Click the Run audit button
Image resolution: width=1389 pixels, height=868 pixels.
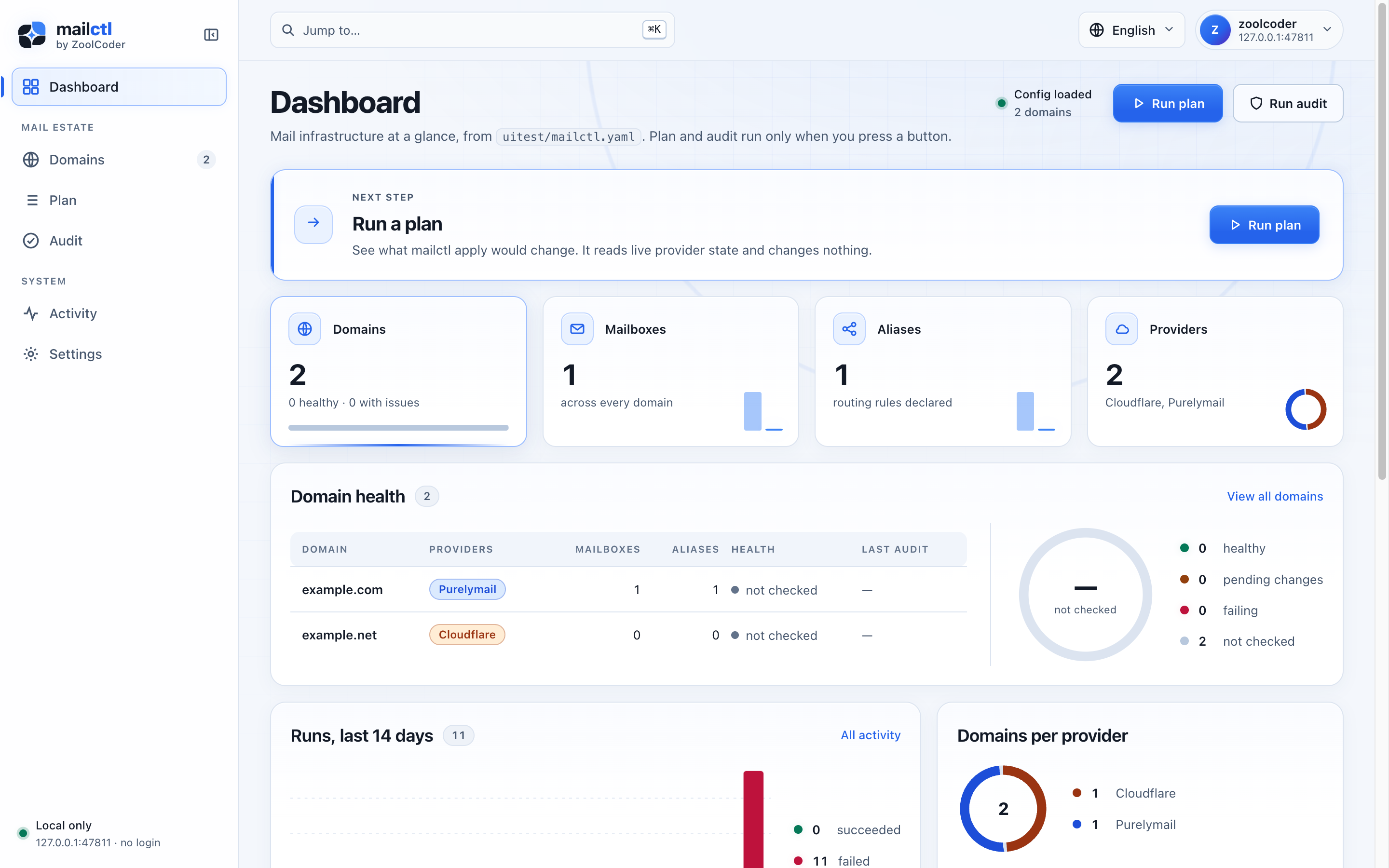(1287, 103)
